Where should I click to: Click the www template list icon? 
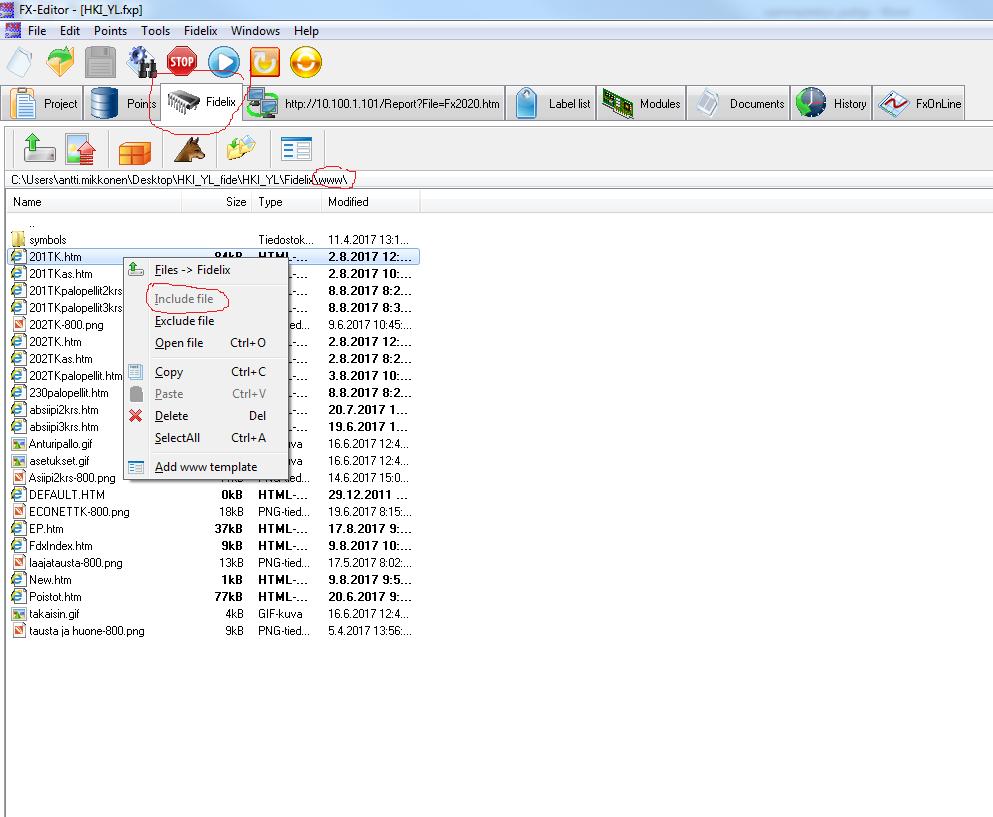click(x=296, y=149)
